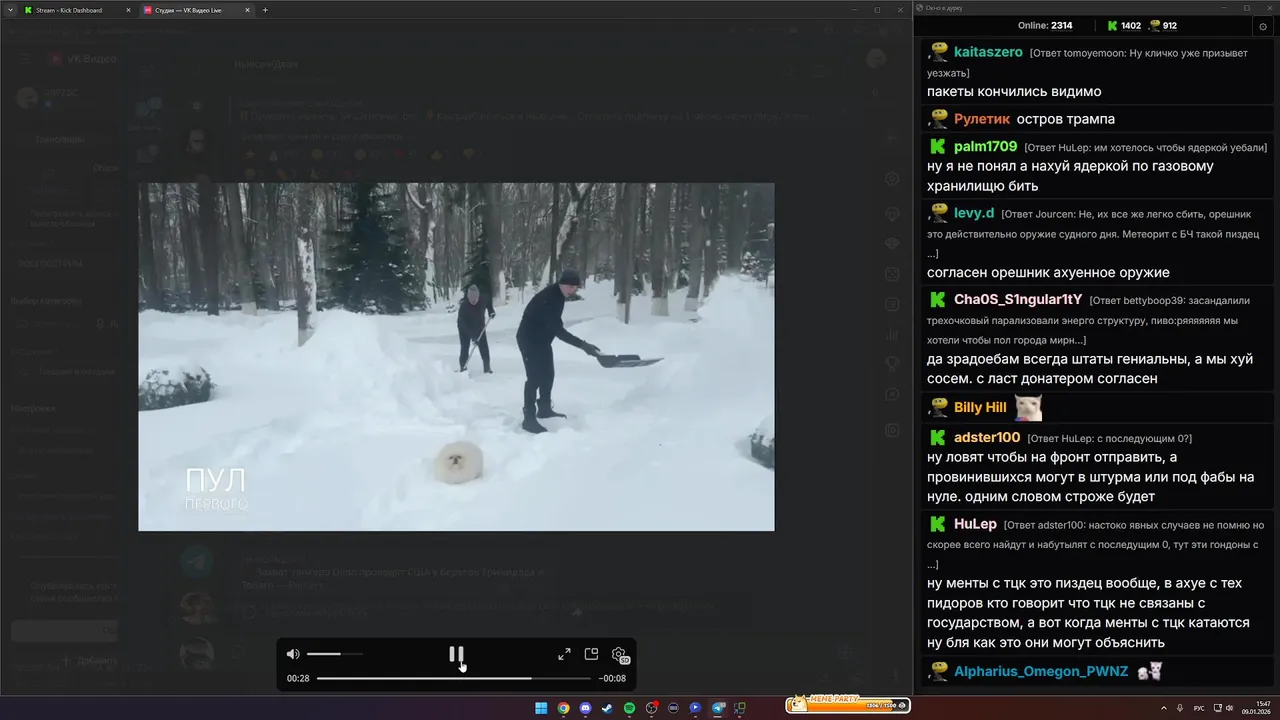The width and height of the screenshot is (1280, 720).
Task: Mute the video via speaker icon
Action: tap(293, 654)
